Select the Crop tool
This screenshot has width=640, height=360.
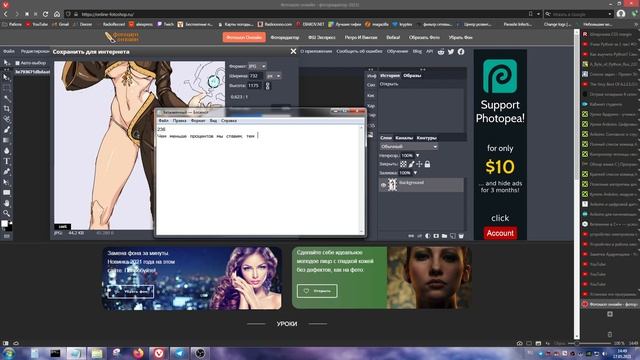pos(7,109)
